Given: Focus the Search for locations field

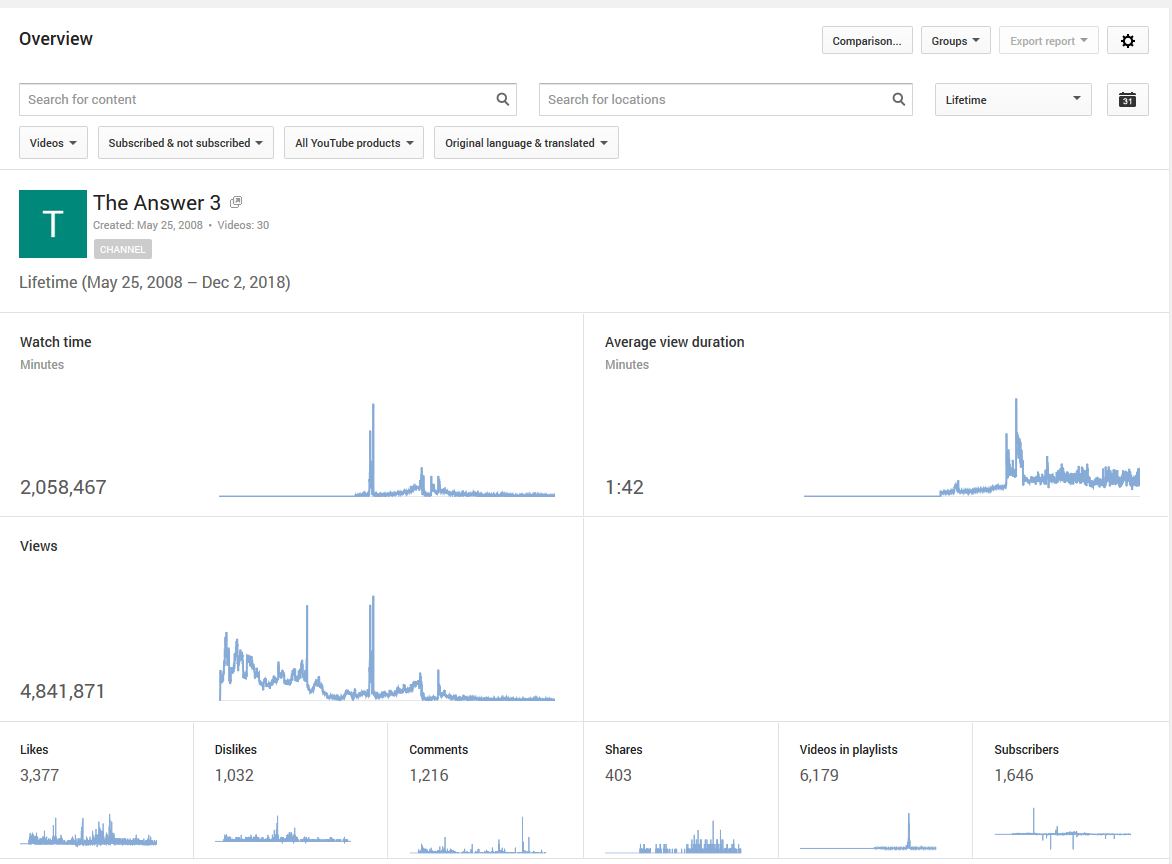Looking at the screenshot, I should [x=725, y=99].
